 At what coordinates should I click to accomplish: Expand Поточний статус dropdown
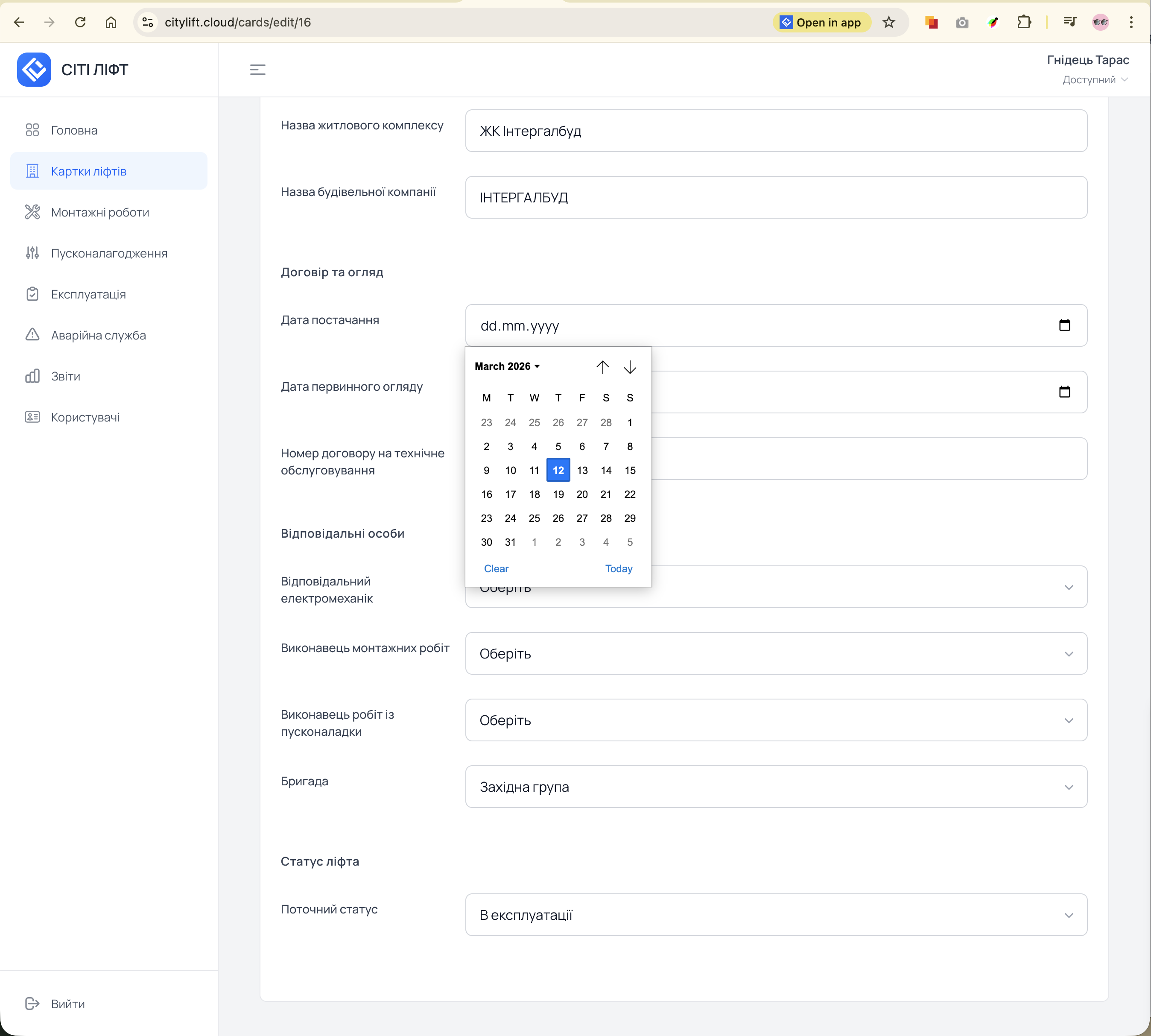[x=775, y=915]
